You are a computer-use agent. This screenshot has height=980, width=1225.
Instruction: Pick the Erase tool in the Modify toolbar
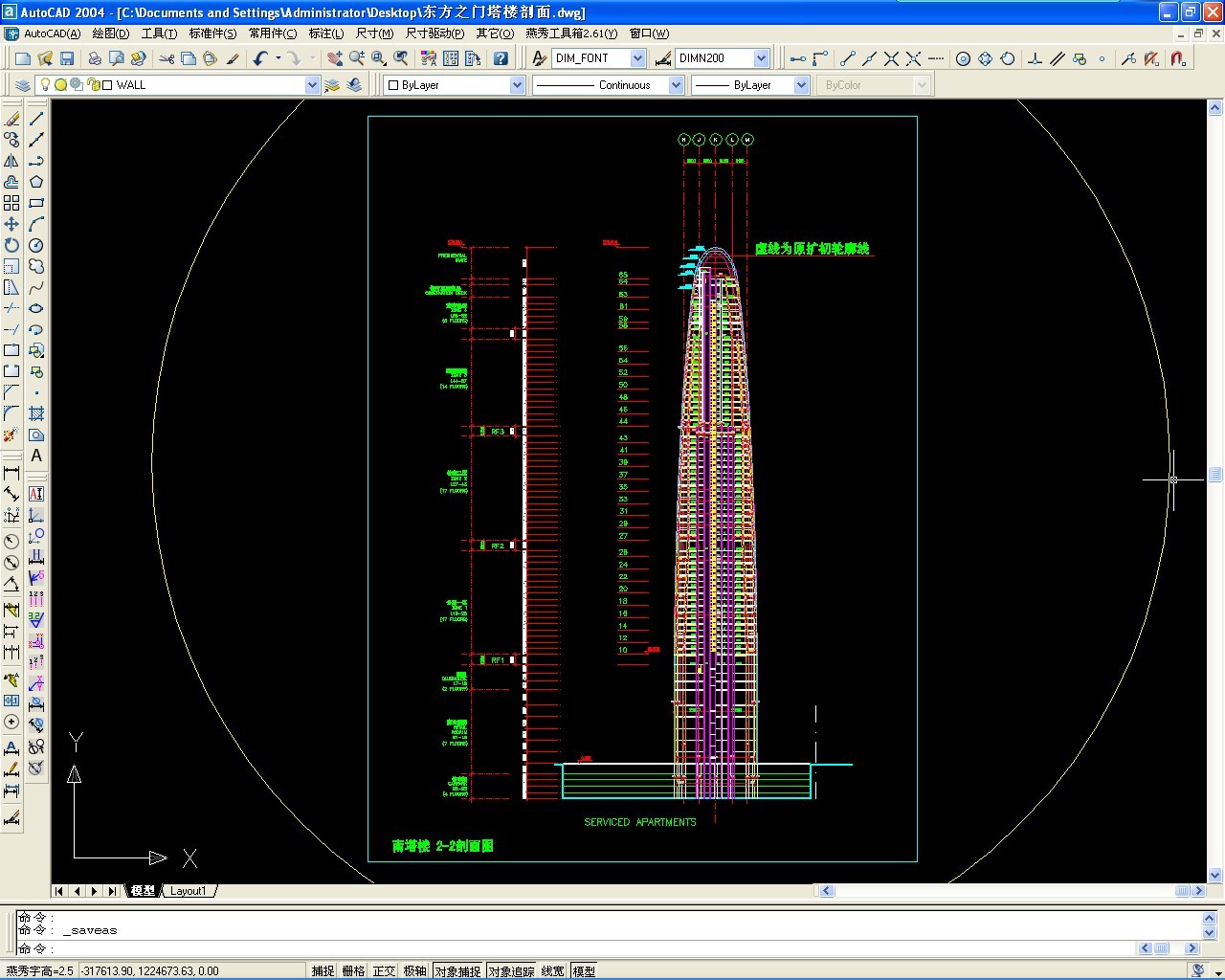coord(11,119)
